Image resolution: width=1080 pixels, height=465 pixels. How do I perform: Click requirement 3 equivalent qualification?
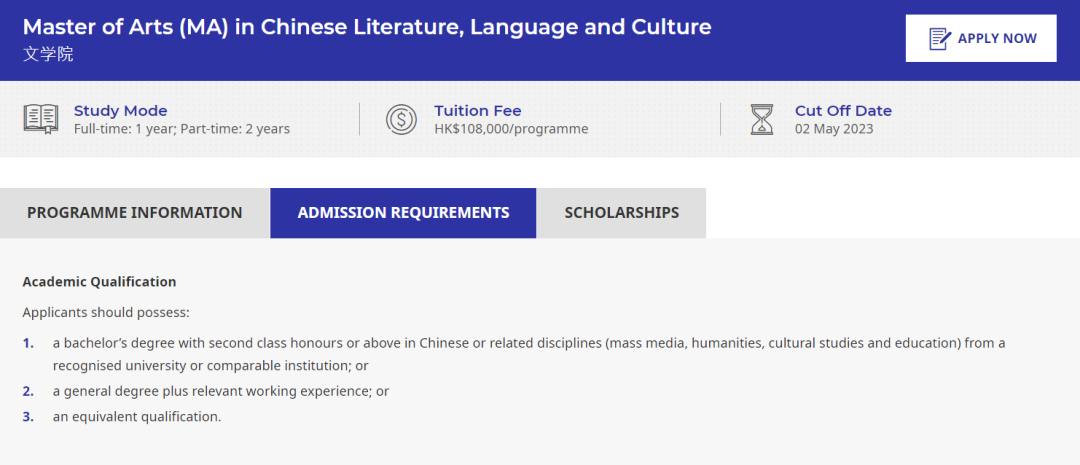[136, 416]
